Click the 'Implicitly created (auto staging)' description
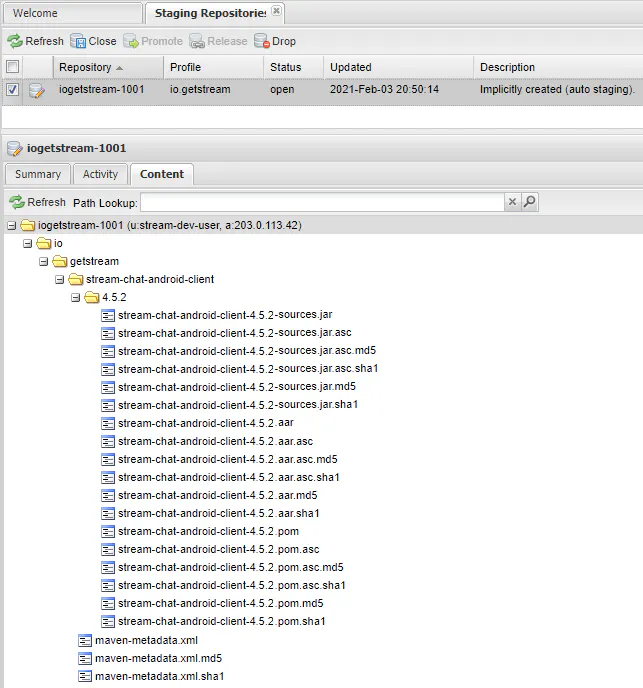Viewport: 643px width, 688px height. click(x=557, y=90)
